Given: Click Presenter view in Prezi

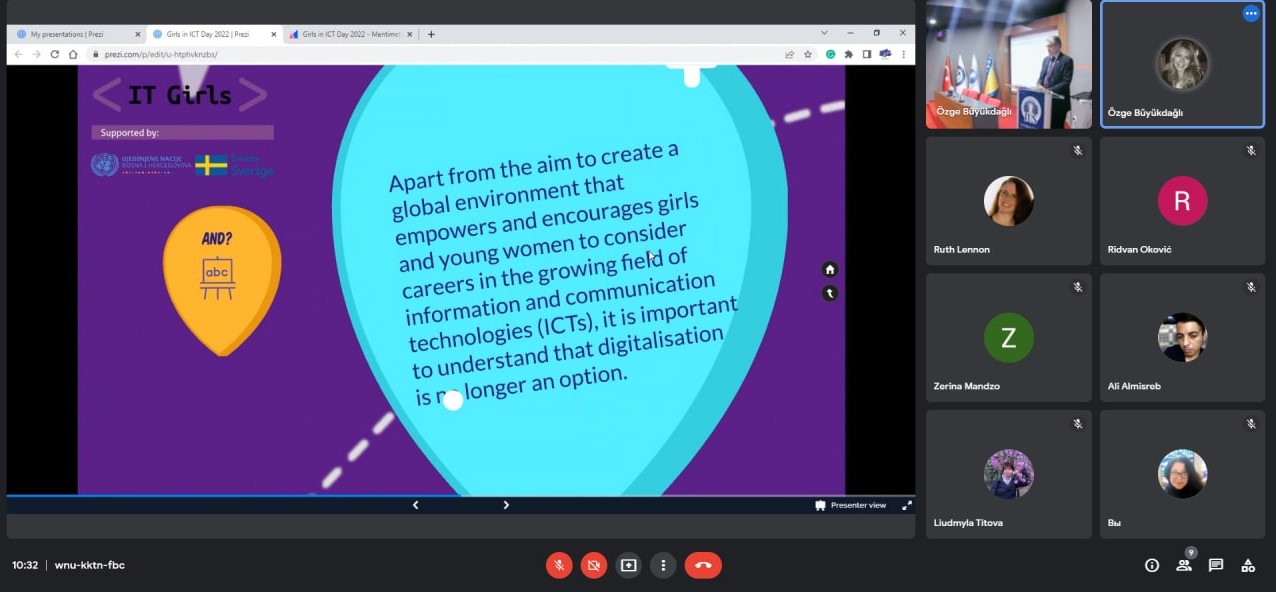Looking at the screenshot, I should click(x=851, y=505).
